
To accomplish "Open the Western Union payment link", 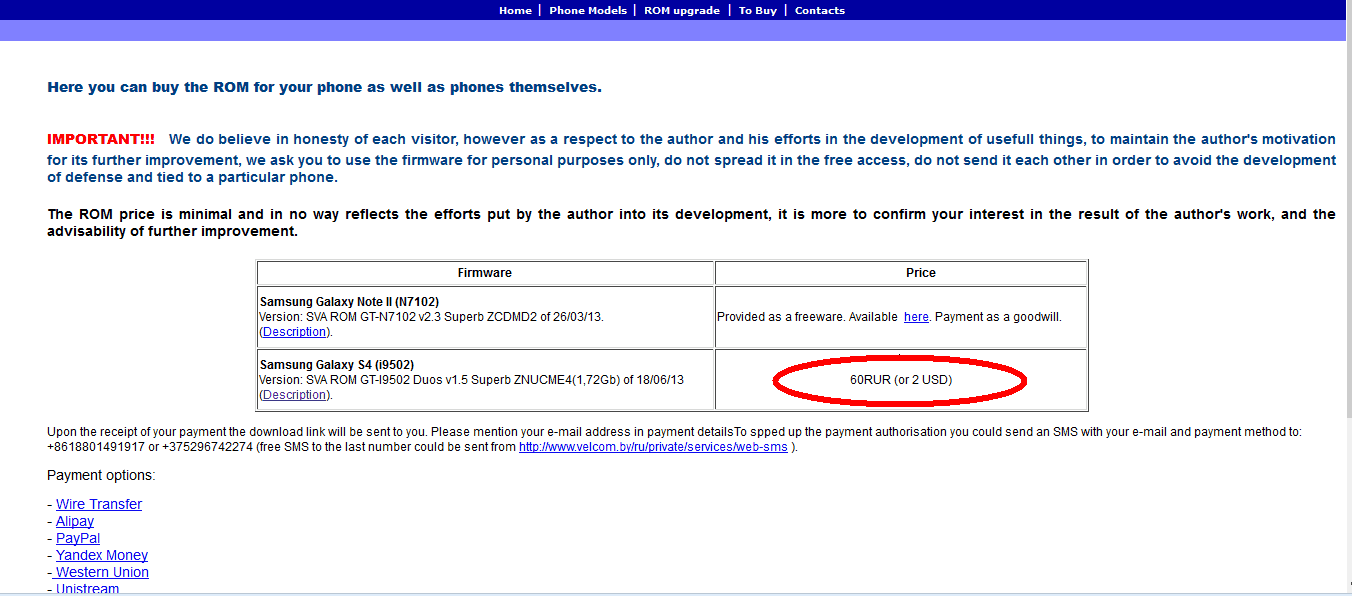I will click(102, 572).
